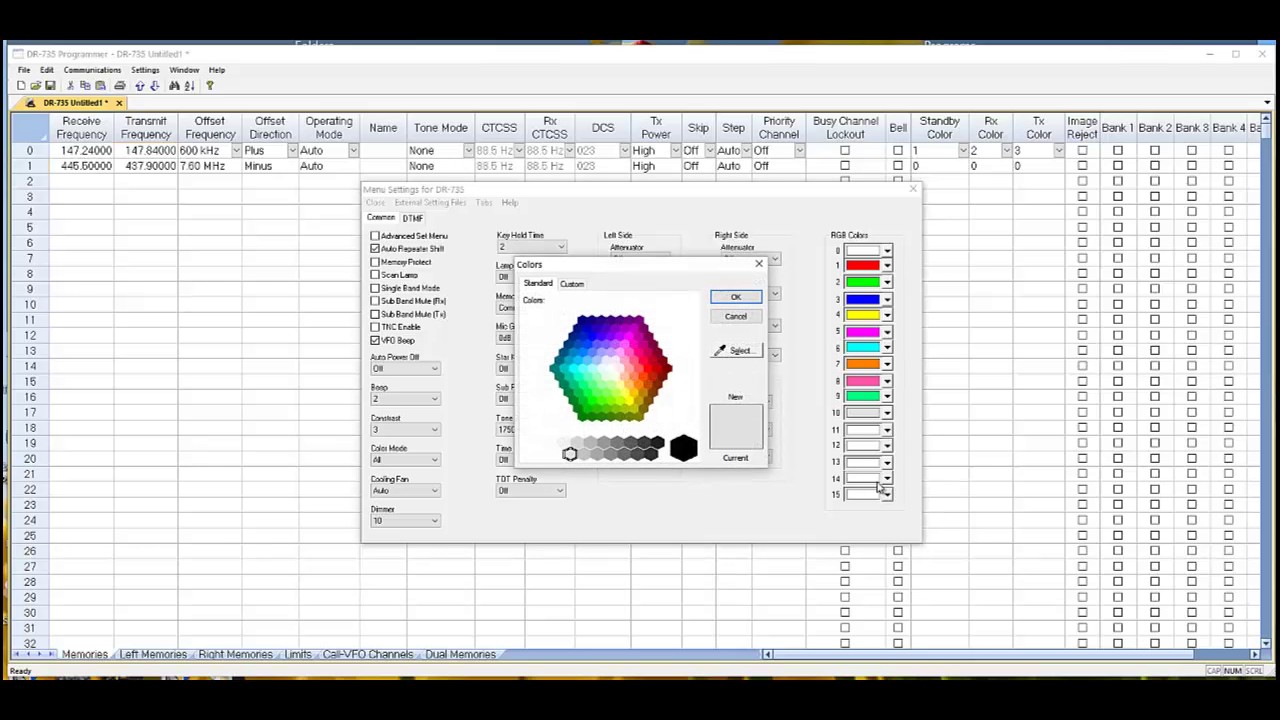Switch to Right Memories sheet tab
The width and height of the screenshot is (1280, 720).
tap(235, 654)
